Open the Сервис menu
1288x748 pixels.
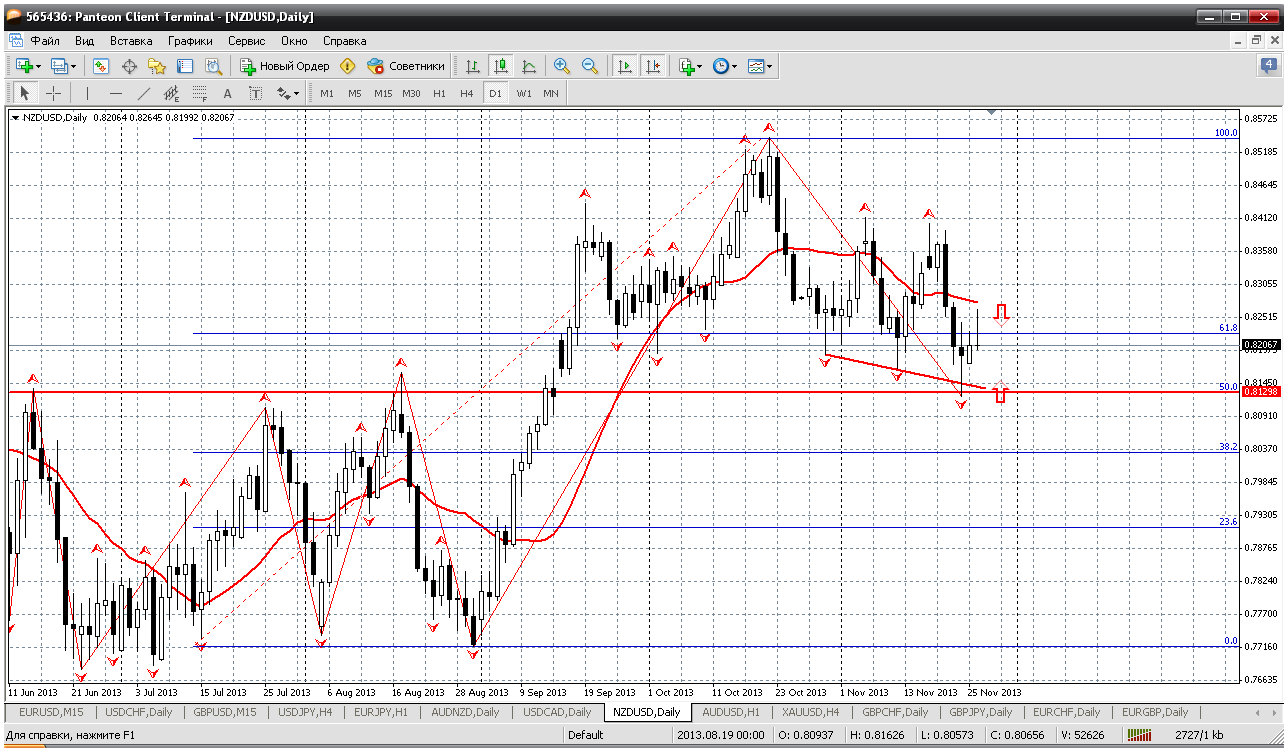click(246, 41)
